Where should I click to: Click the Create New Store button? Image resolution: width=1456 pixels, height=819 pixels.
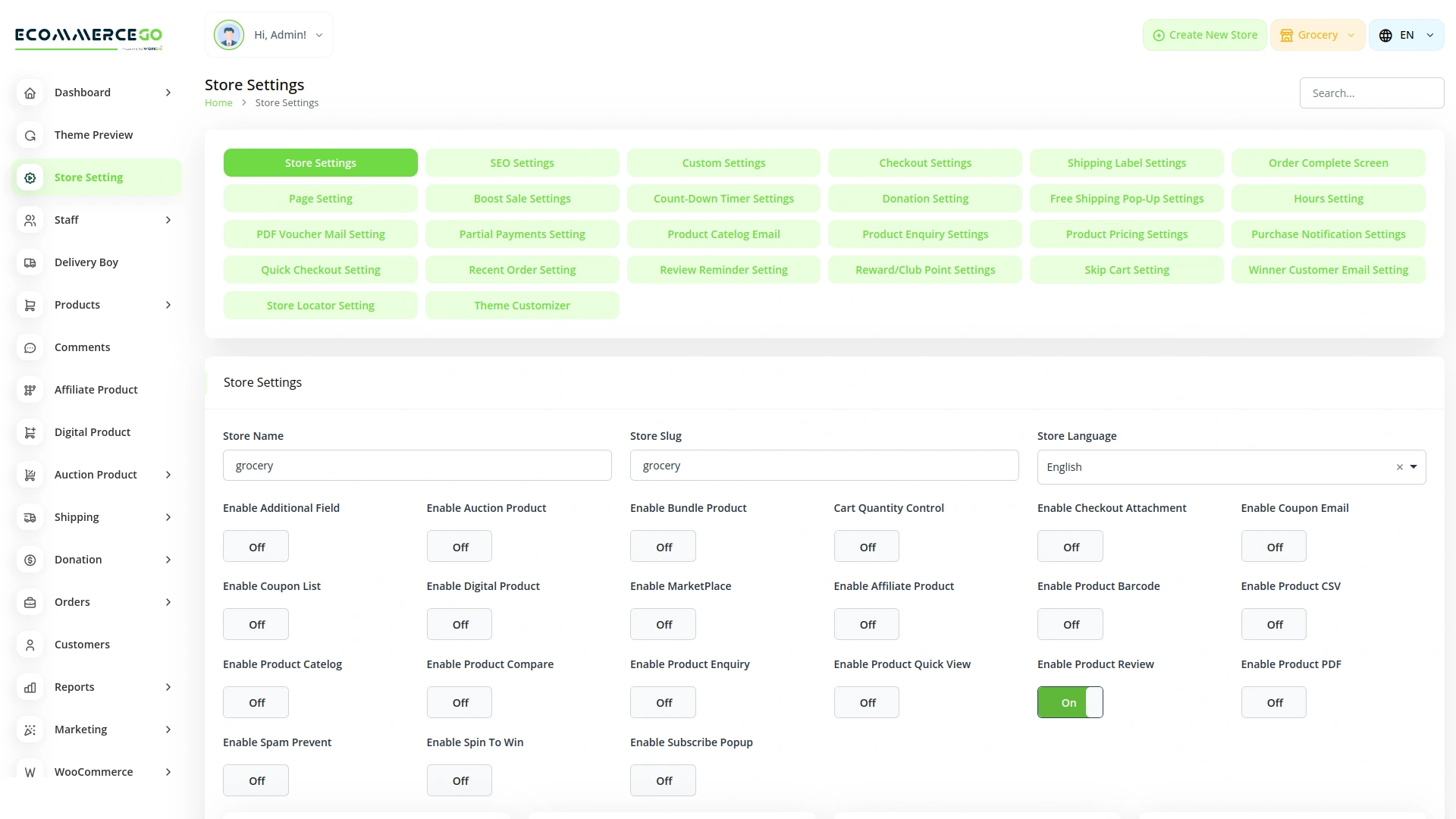tap(1204, 35)
